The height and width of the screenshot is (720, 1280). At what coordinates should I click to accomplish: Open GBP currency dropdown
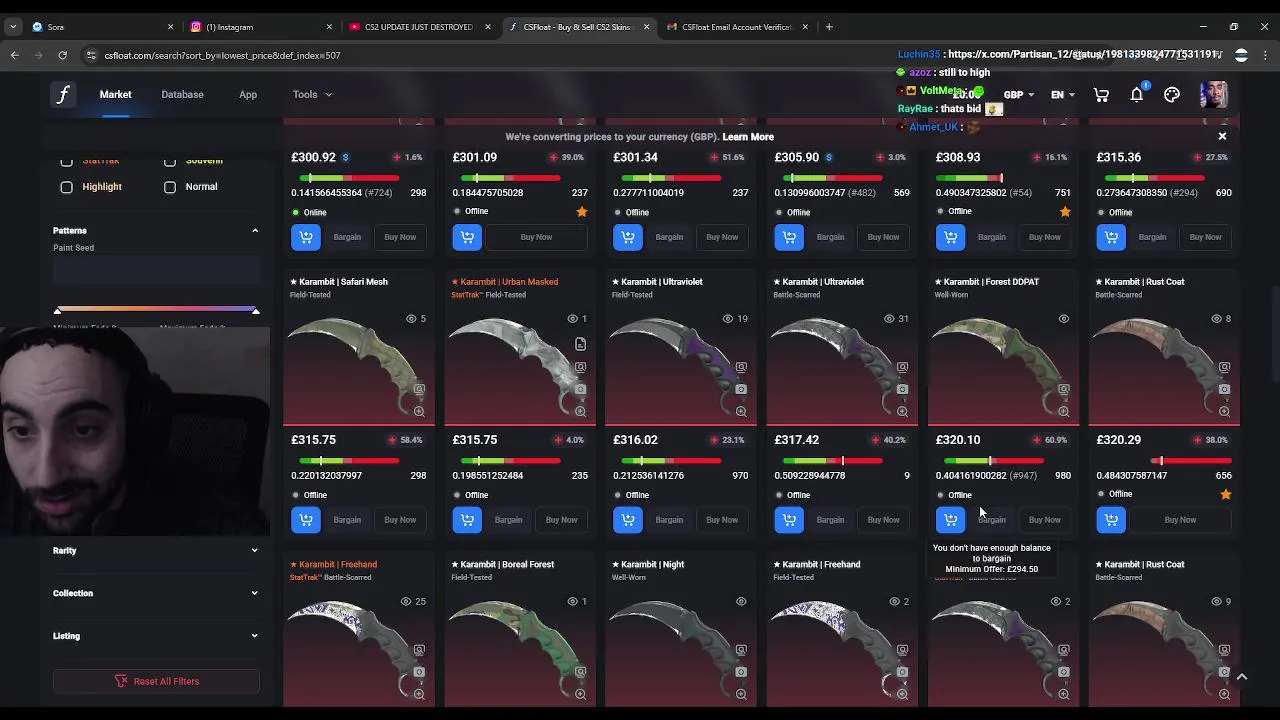tap(1019, 95)
